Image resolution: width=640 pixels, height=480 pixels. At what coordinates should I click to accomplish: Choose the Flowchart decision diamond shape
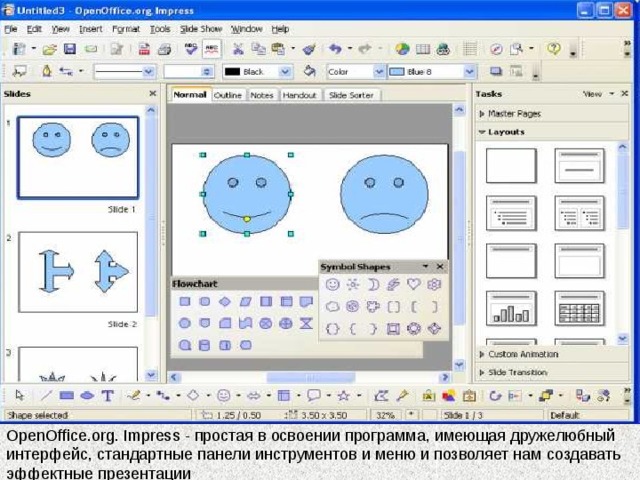tap(225, 302)
